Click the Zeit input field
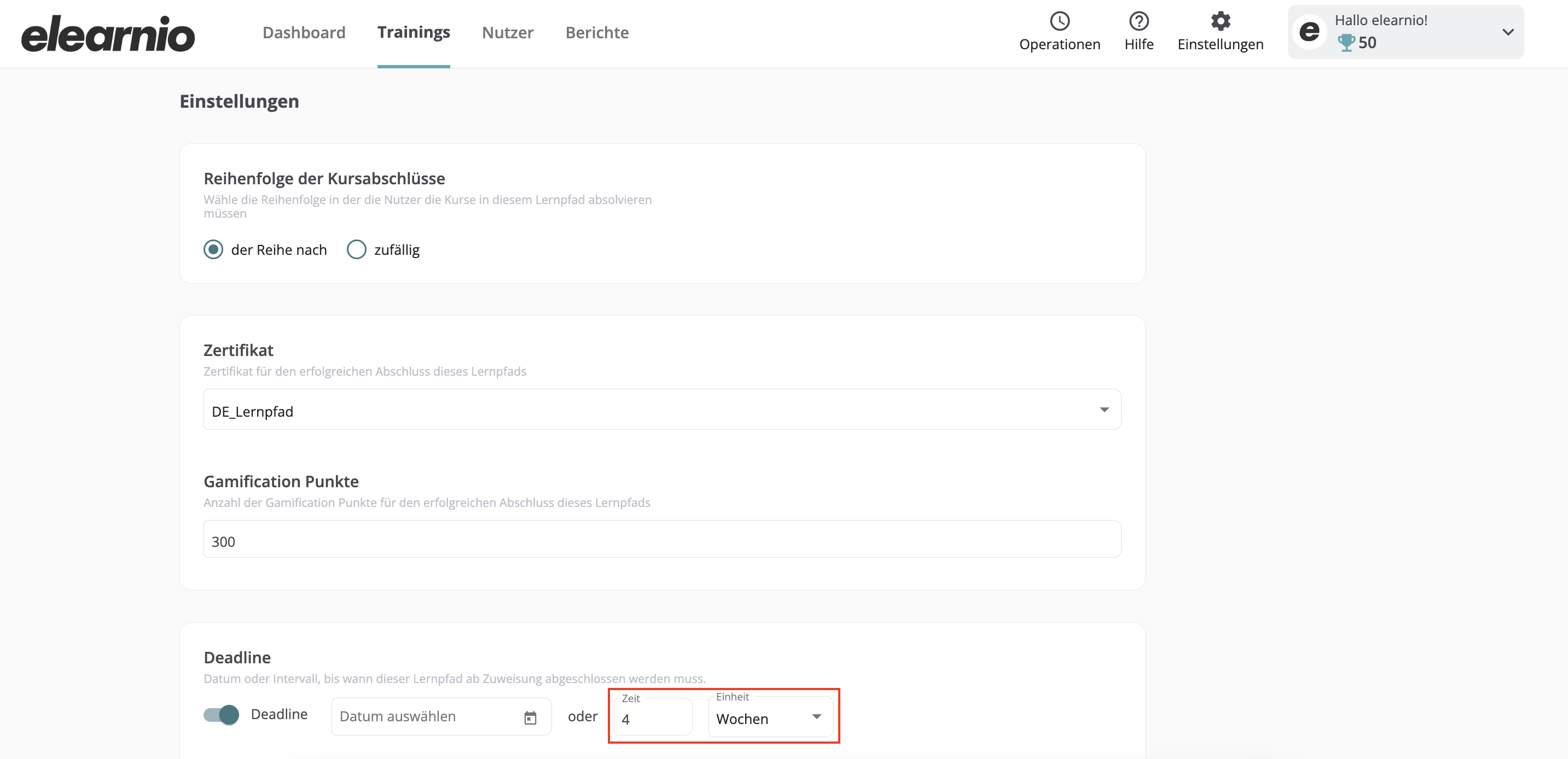The height and width of the screenshot is (759, 1568). pyautogui.click(x=653, y=717)
